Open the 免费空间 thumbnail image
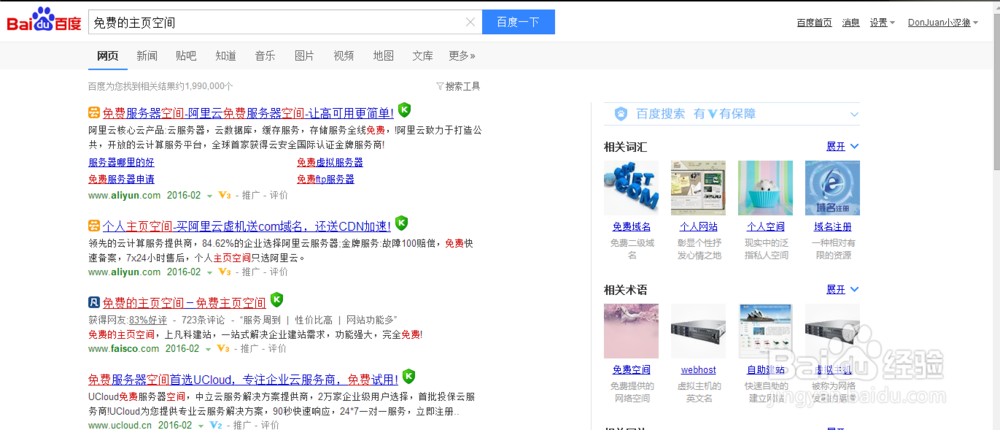The image size is (1000, 430). click(x=631, y=330)
